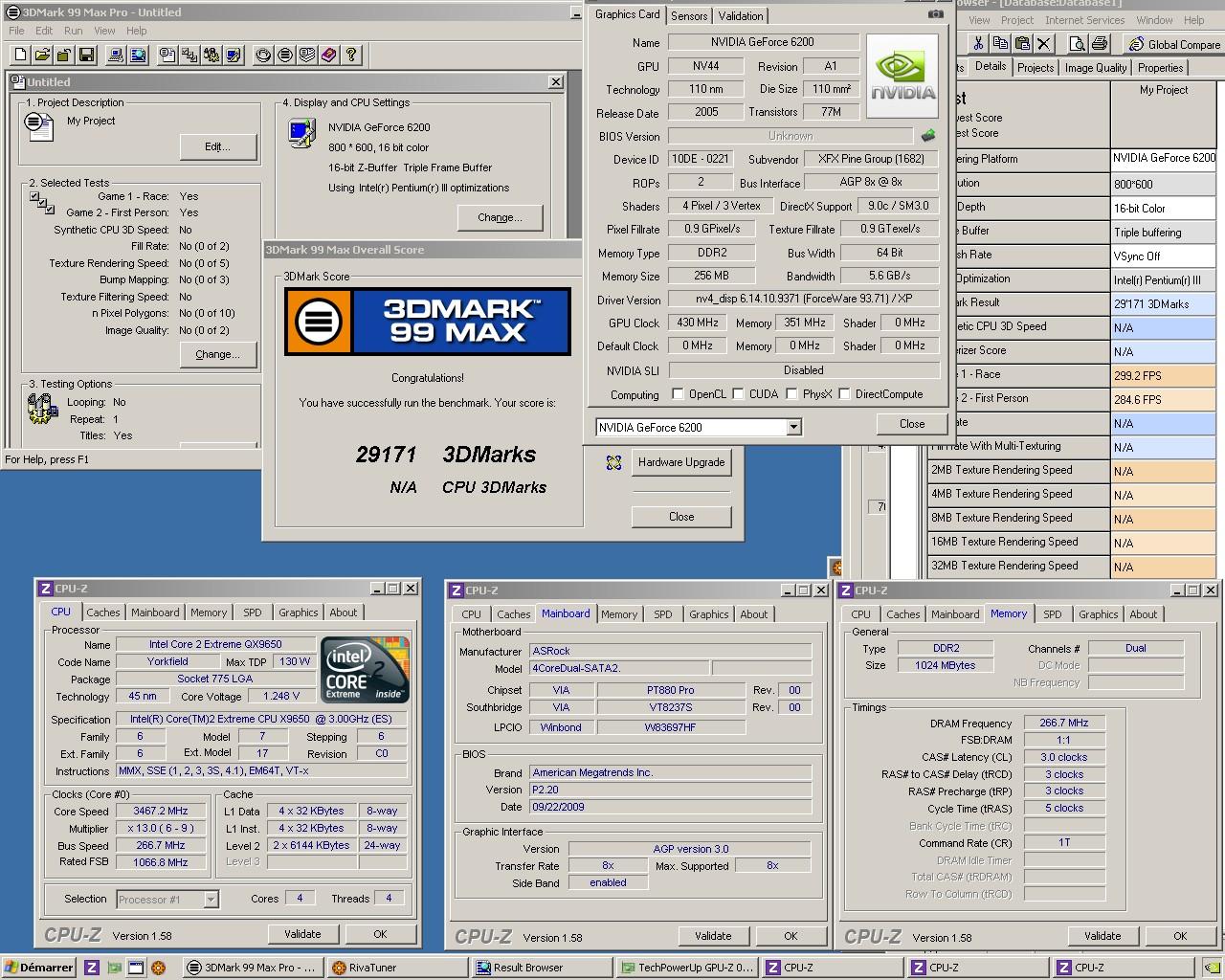Click the 29'171 3DMarks result cell
This screenshot has width=1225, height=980.
1163,303
